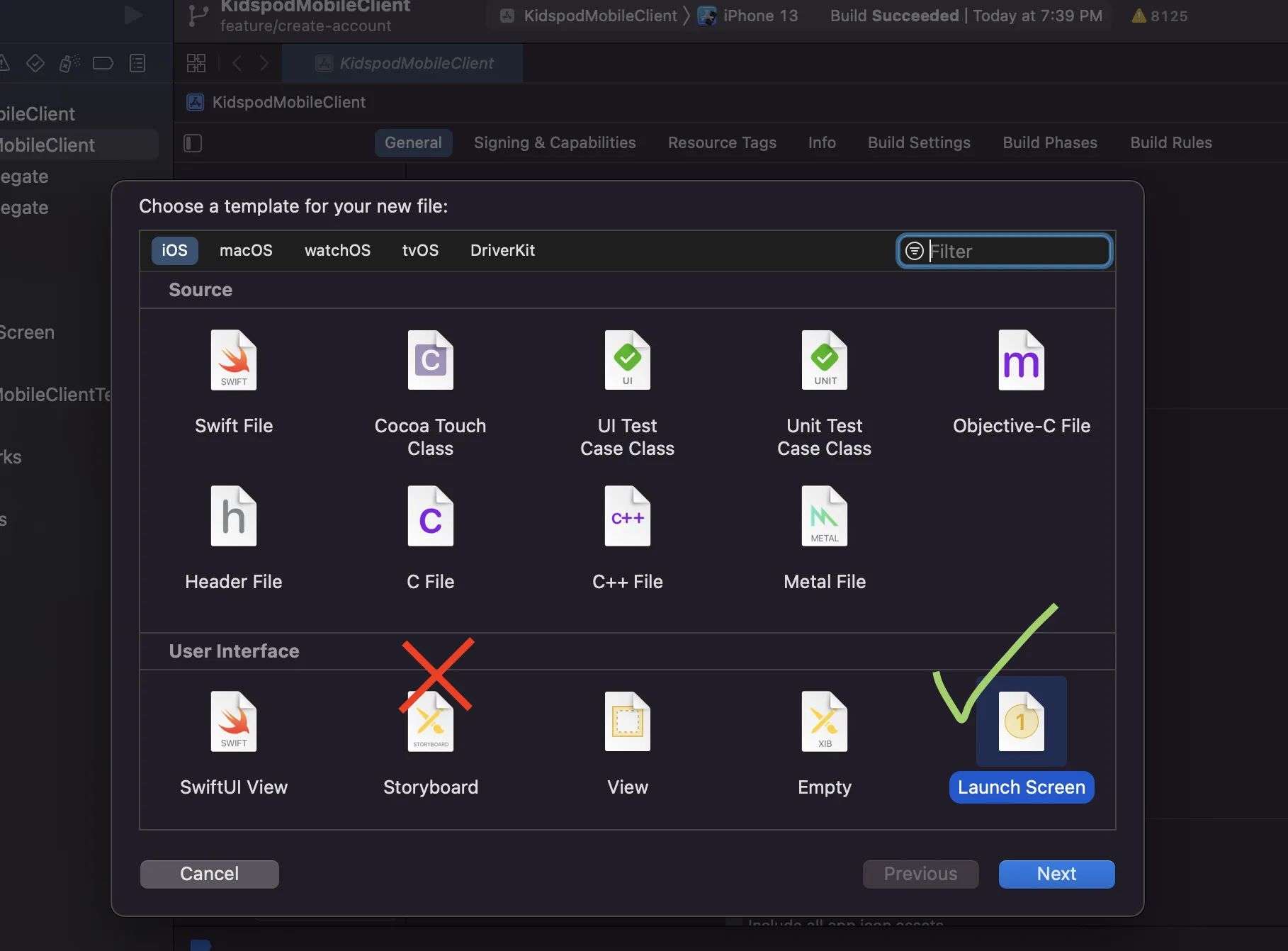1288x951 pixels.
Task: Cancel the new file template dialog
Action: pyautogui.click(x=209, y=874)
